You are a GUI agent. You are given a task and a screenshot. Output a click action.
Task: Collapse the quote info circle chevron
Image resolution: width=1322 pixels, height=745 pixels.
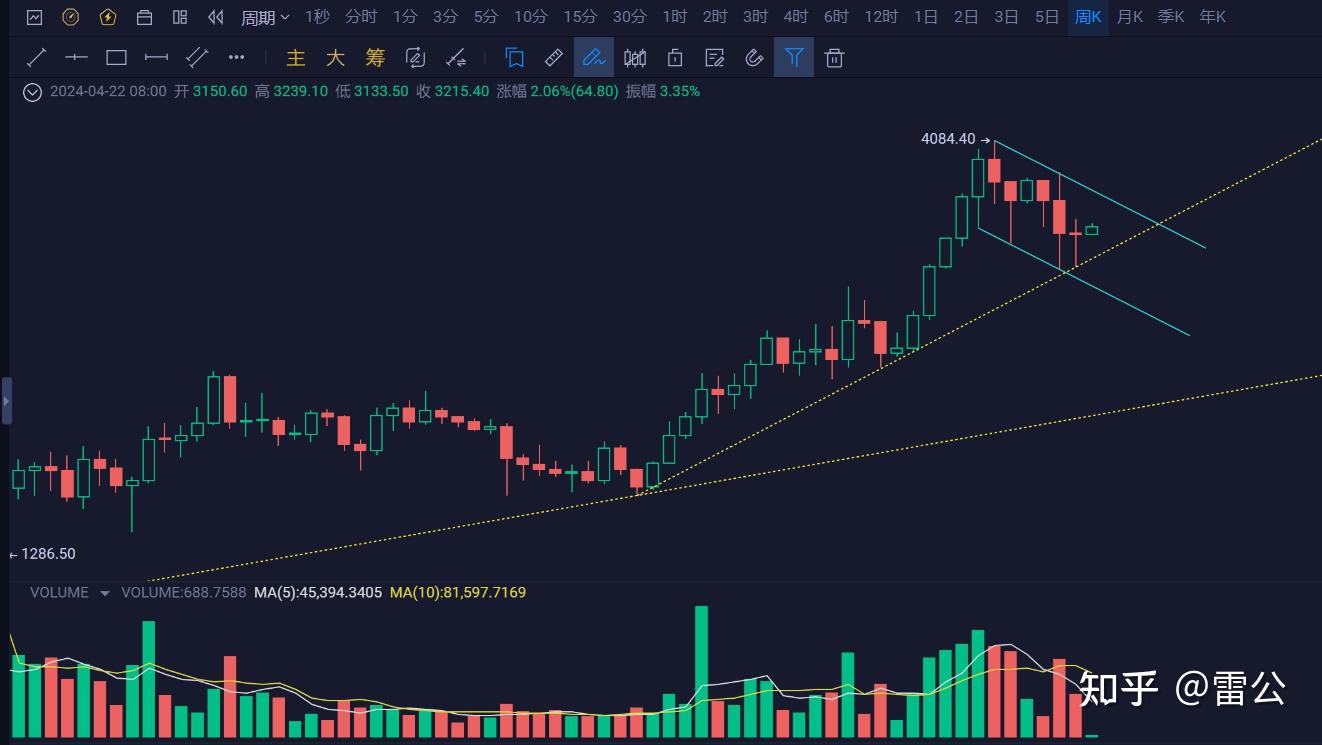click(33, 91)
